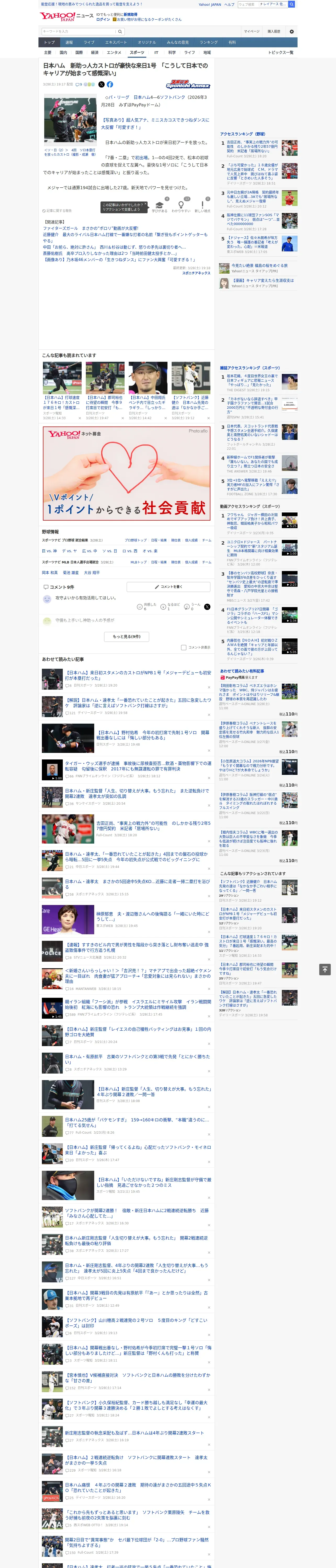The width and height of the screenshot is (336, 1568).
Task: Click なるほど on the first comment
Action: pyautogui.click(x=170, y=606)
